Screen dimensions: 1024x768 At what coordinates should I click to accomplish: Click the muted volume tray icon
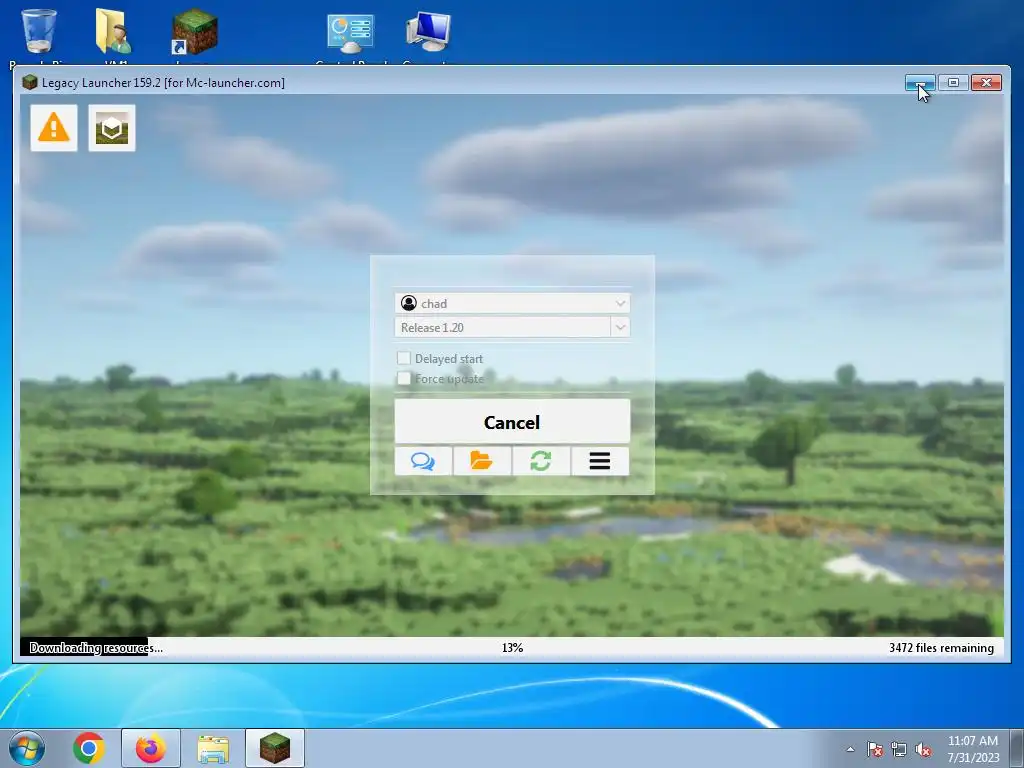click(923, 749)
